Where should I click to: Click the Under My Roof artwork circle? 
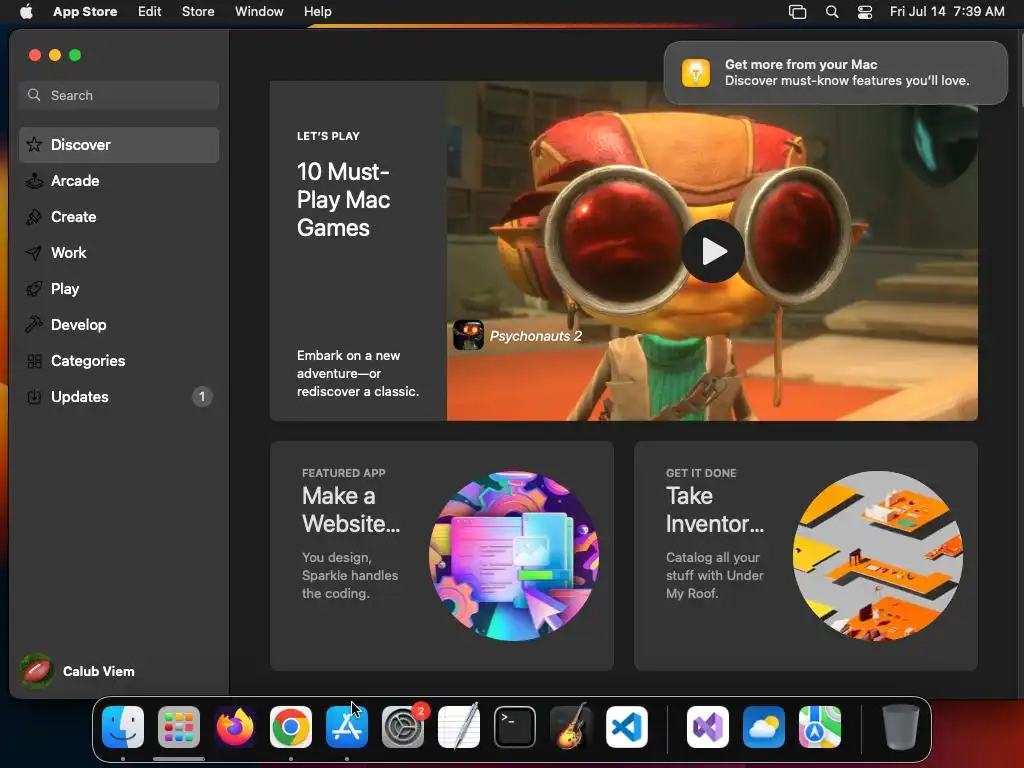pyautogui.click(x=878, y=556)
